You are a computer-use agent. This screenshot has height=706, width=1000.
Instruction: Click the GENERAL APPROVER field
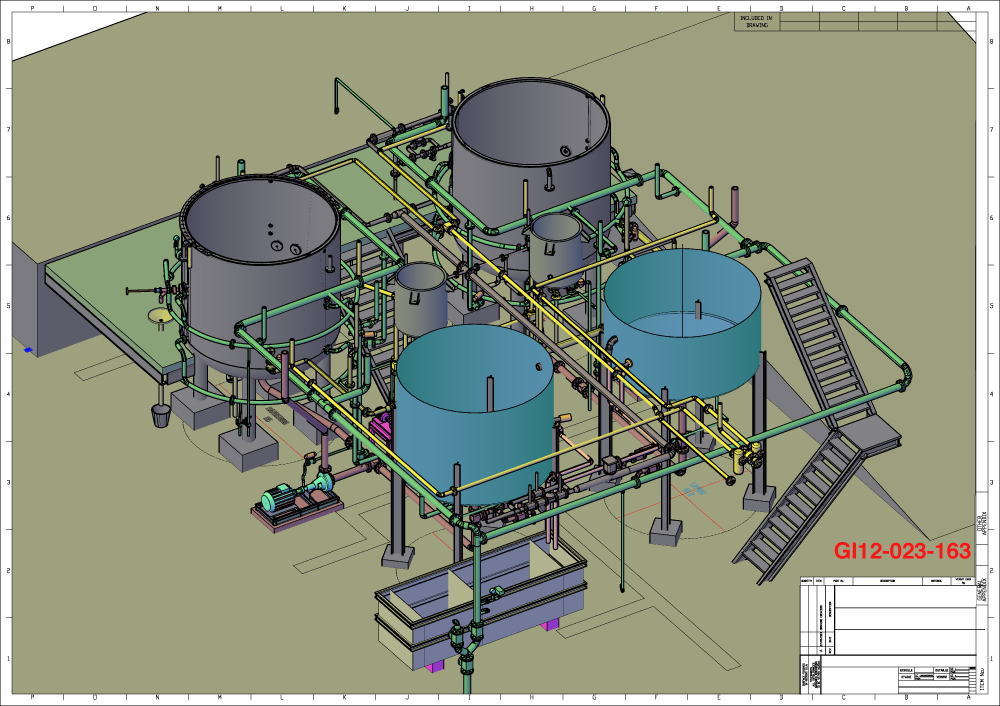(x=983, y=592)
